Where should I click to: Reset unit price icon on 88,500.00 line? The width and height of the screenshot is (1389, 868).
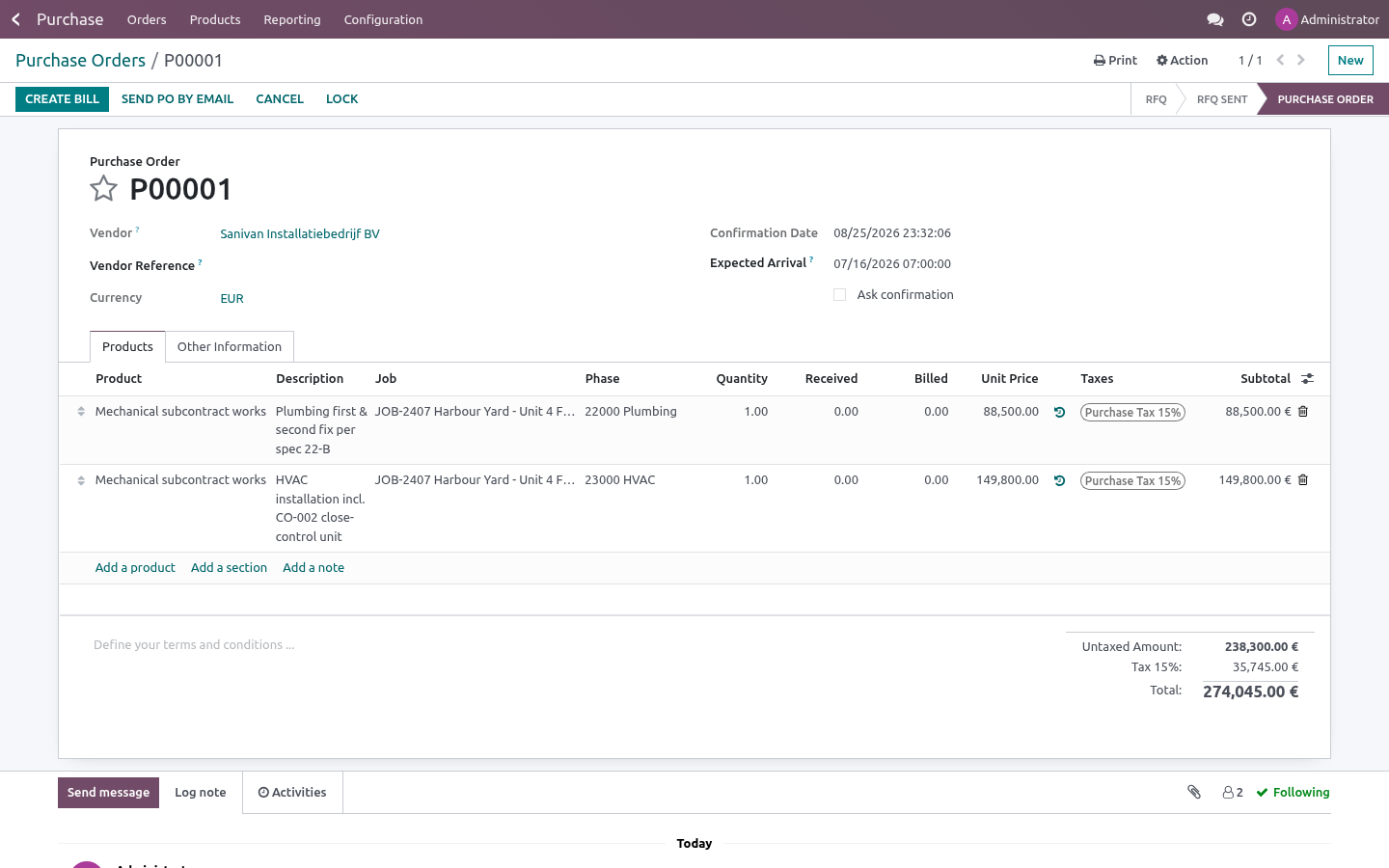click(x=1059, y=412)
